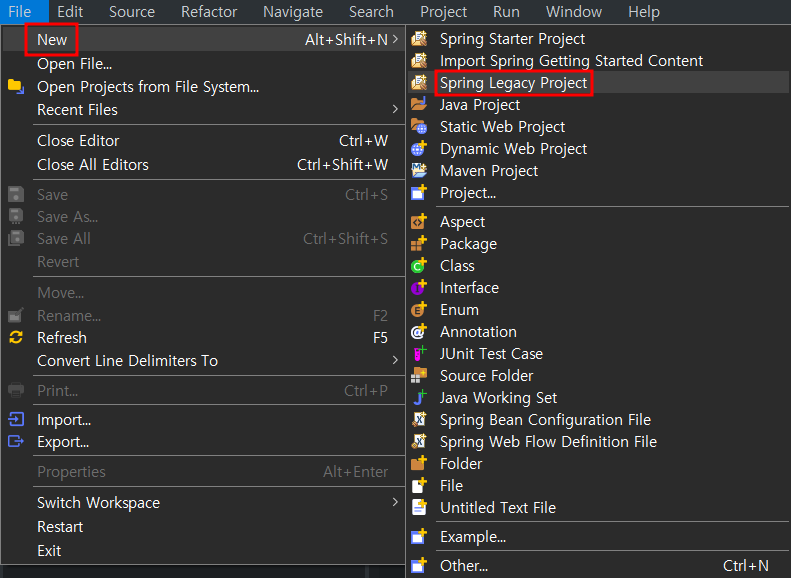Viewport: 791px width, 578px height.
Task: Click the generic Project... icon
Action: (x=419, y=193)
